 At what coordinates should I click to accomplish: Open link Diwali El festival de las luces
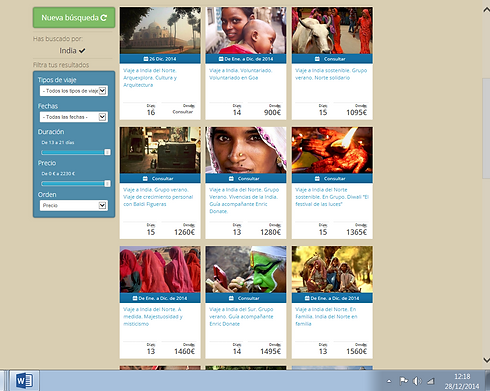coord(332,197)
